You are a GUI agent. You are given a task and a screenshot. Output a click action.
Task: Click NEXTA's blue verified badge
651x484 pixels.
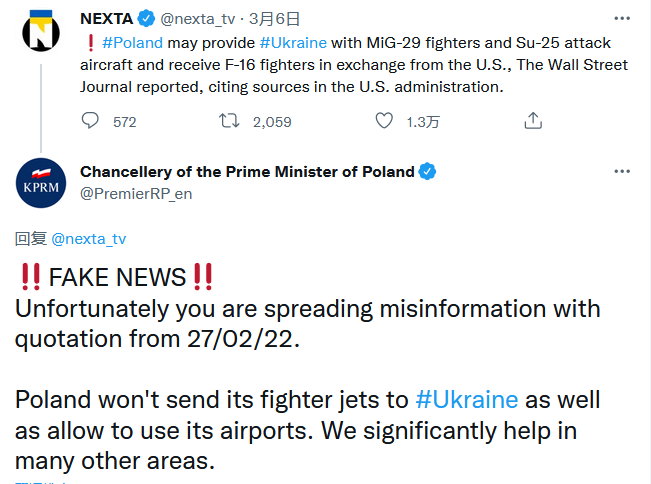coord(146,19)
